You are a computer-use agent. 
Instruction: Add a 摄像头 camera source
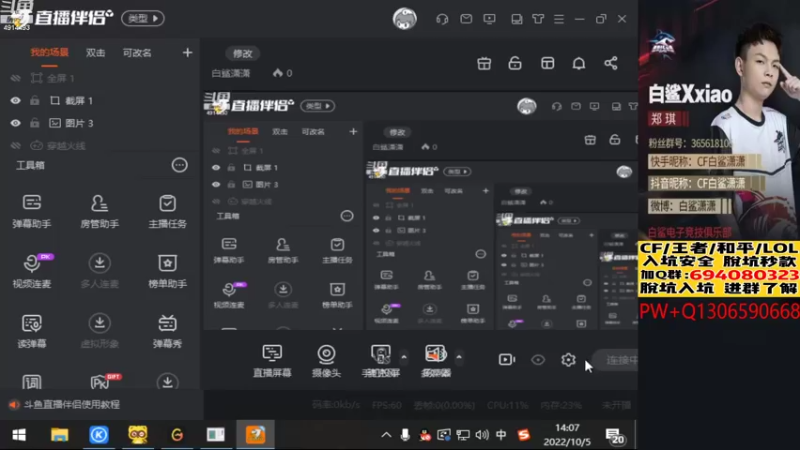[x=326, y=361]
